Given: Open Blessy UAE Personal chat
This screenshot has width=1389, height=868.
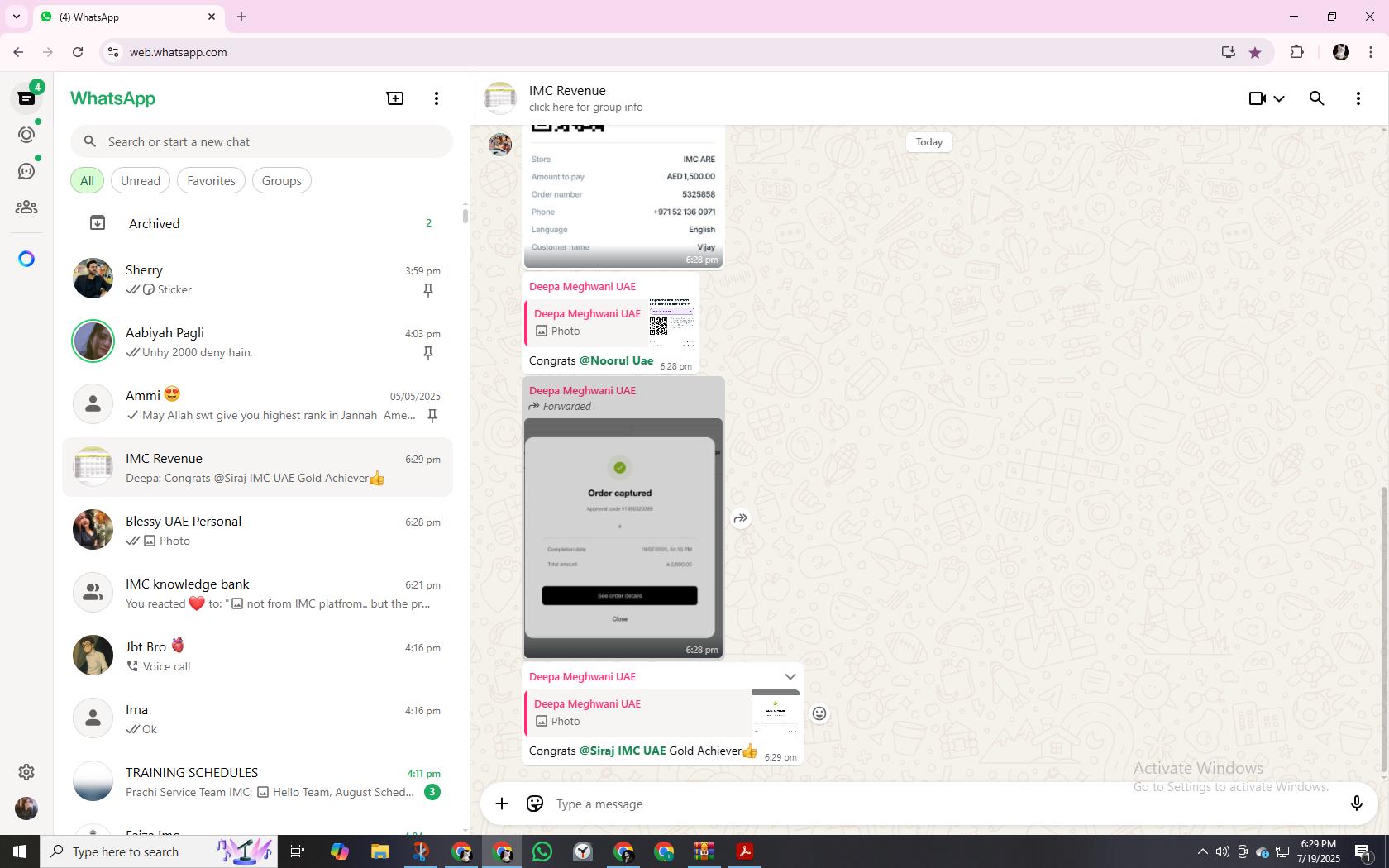Looking at the screenshot, I should (x=258, y=530).
